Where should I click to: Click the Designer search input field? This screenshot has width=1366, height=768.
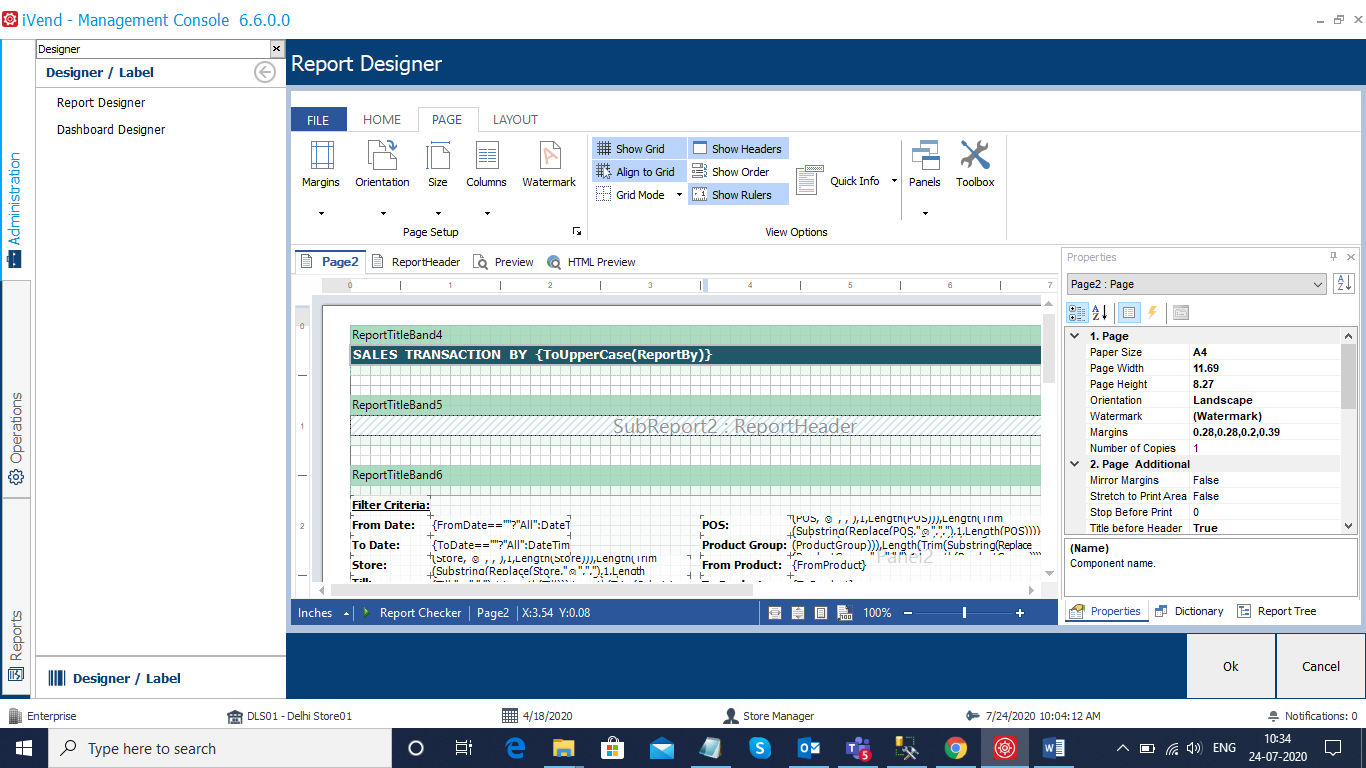tap(152, 49)
